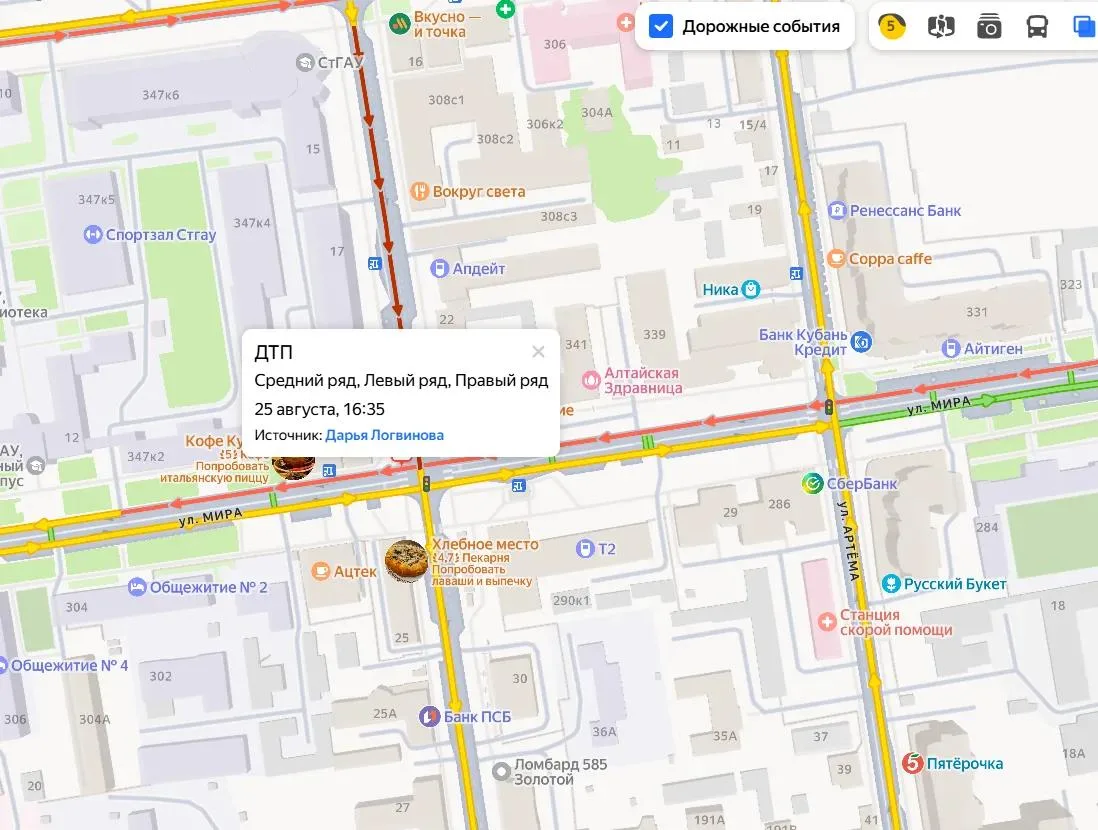1098x830 pixels.
Task: Click the Спортзал Стгау icon
Action: pyautogui.click(x=92, y=235)
